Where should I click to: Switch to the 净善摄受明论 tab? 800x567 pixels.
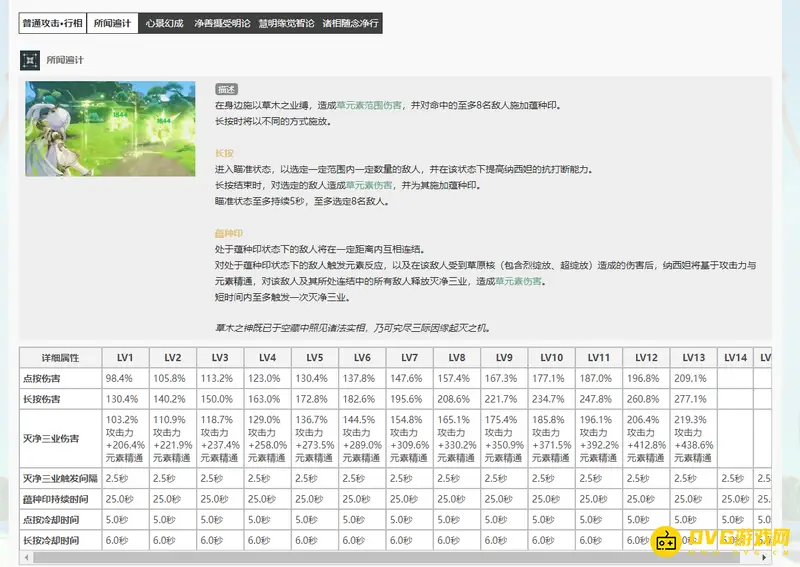[220, 23]
